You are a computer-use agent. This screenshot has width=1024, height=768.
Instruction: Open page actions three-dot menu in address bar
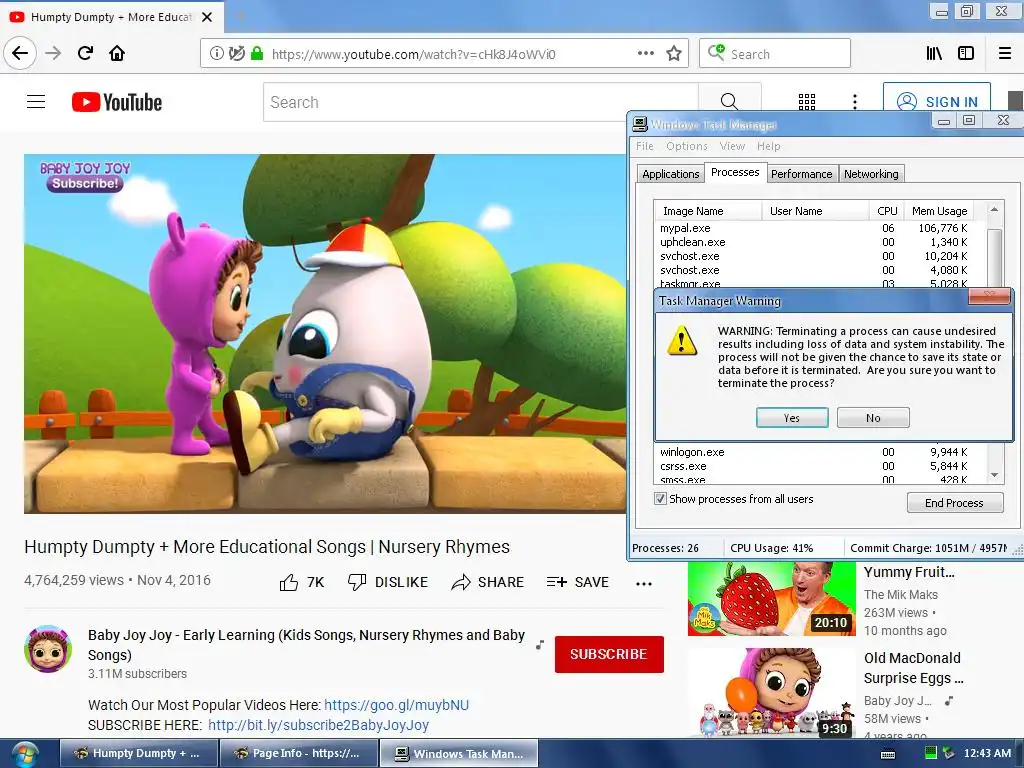(645, 54)
